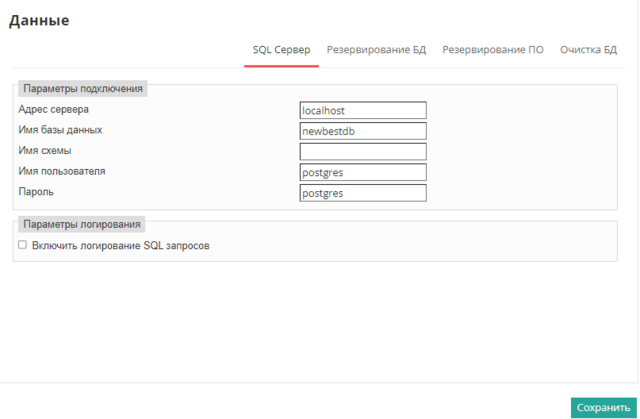Click the Имя пользователя label
Viewport: 640px width, 419px height.
pos(62,171)
